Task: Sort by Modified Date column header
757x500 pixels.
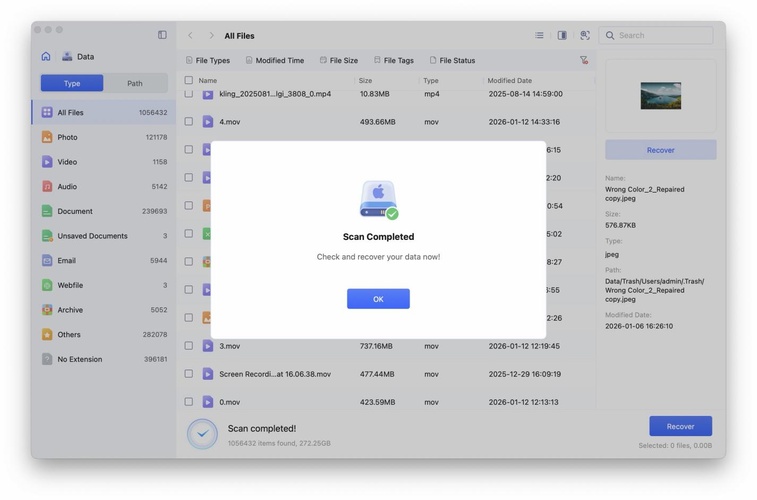Action: [x=509, y=81]
